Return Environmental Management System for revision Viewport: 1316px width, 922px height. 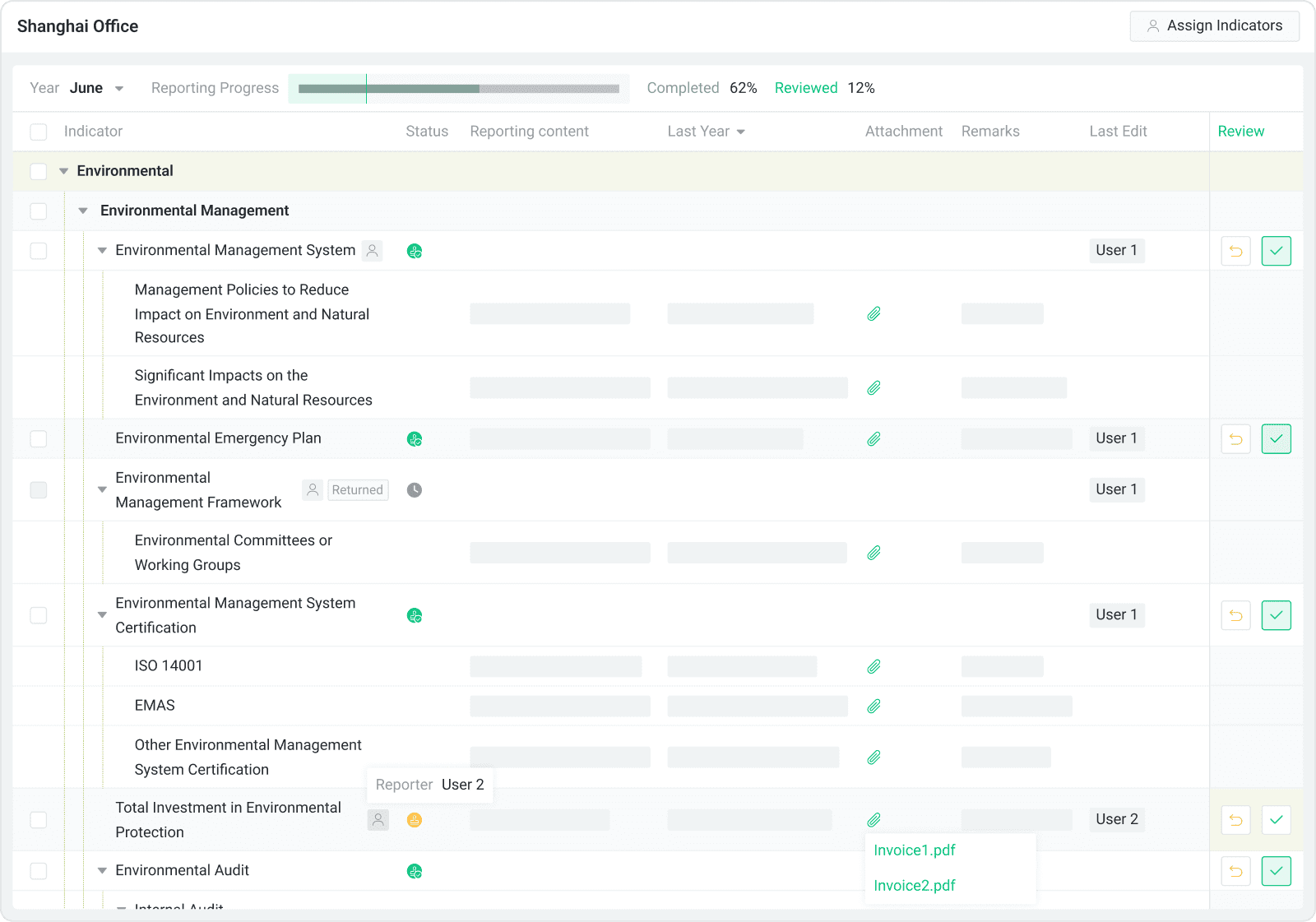1236,251
